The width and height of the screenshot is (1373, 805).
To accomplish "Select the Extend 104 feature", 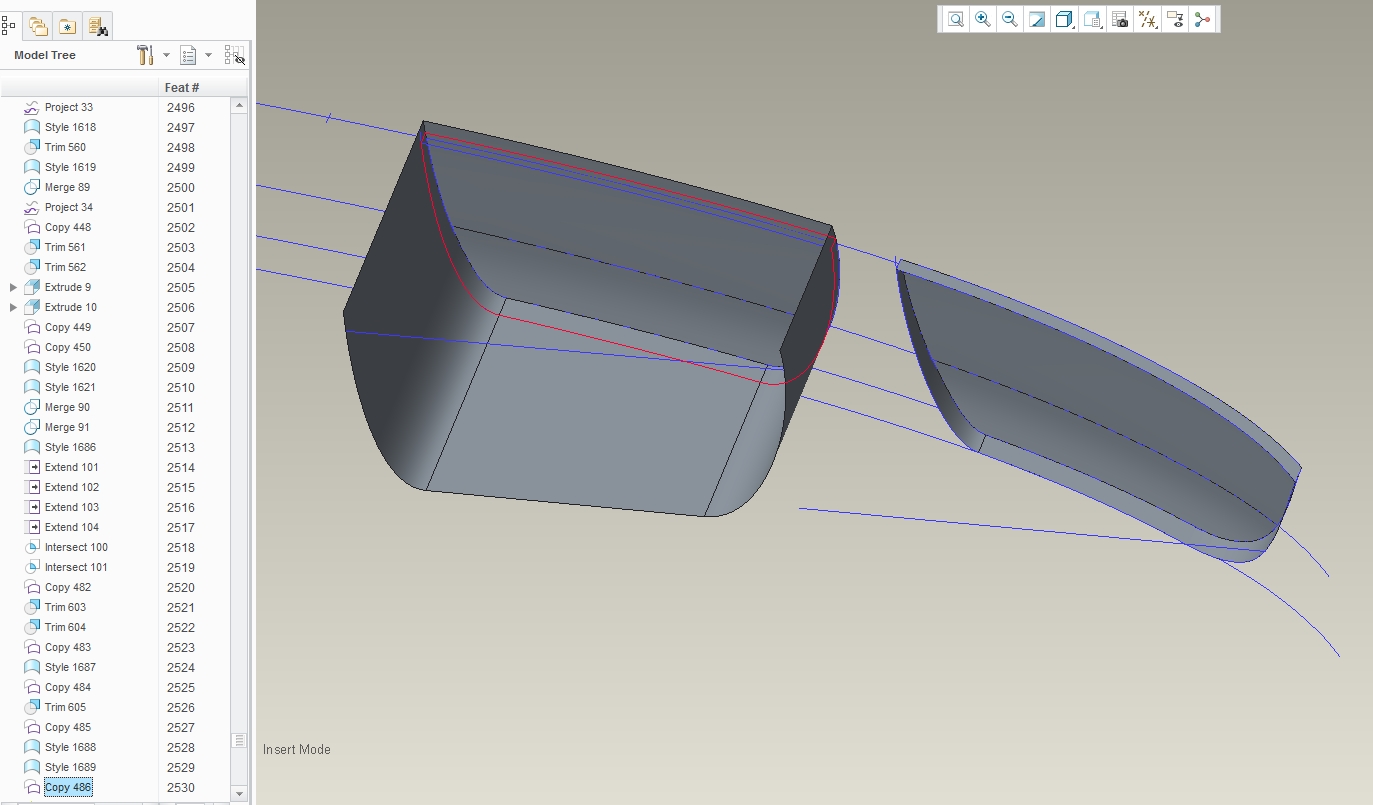I will 72,527.
